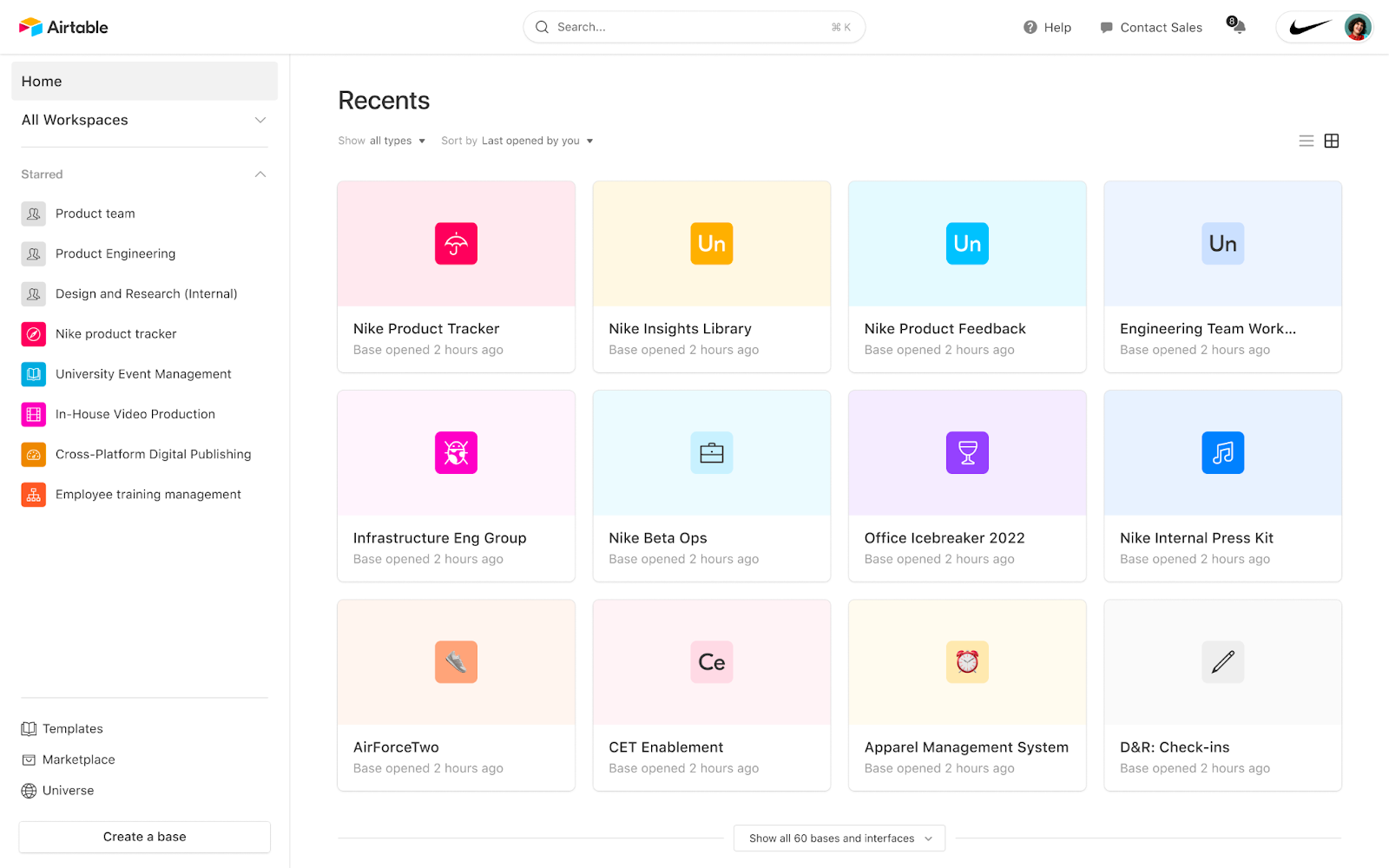Click the Nike product tracker compass icon
1389x868 pixels.
[x=33, y=334]
